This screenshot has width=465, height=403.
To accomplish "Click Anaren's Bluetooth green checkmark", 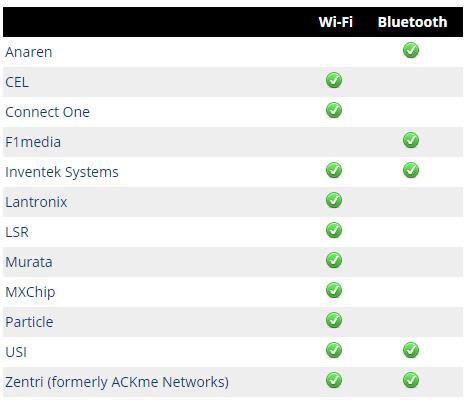I will [411, 50].
